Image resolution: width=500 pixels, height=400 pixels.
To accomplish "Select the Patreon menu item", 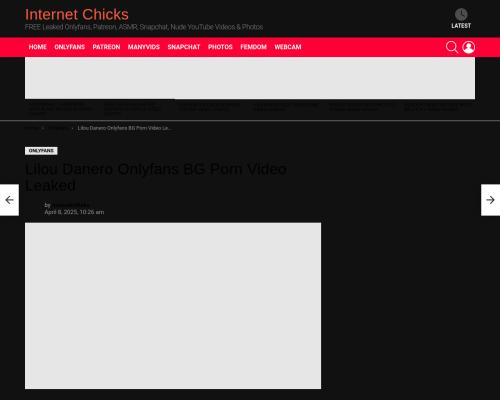I will [x=106, y=47].
